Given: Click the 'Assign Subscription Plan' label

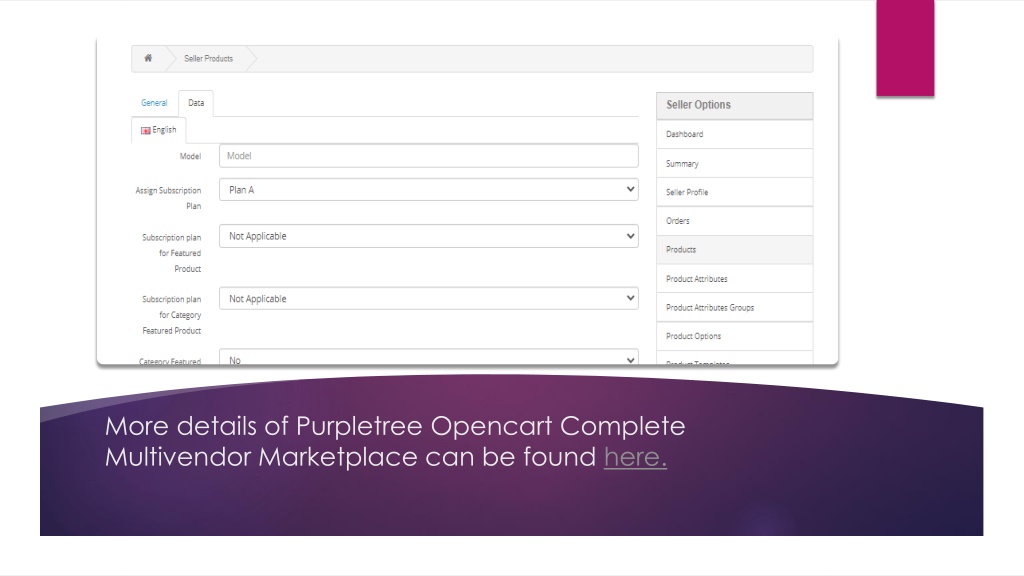Looking at the screenshot, I should tap(168, 198).
